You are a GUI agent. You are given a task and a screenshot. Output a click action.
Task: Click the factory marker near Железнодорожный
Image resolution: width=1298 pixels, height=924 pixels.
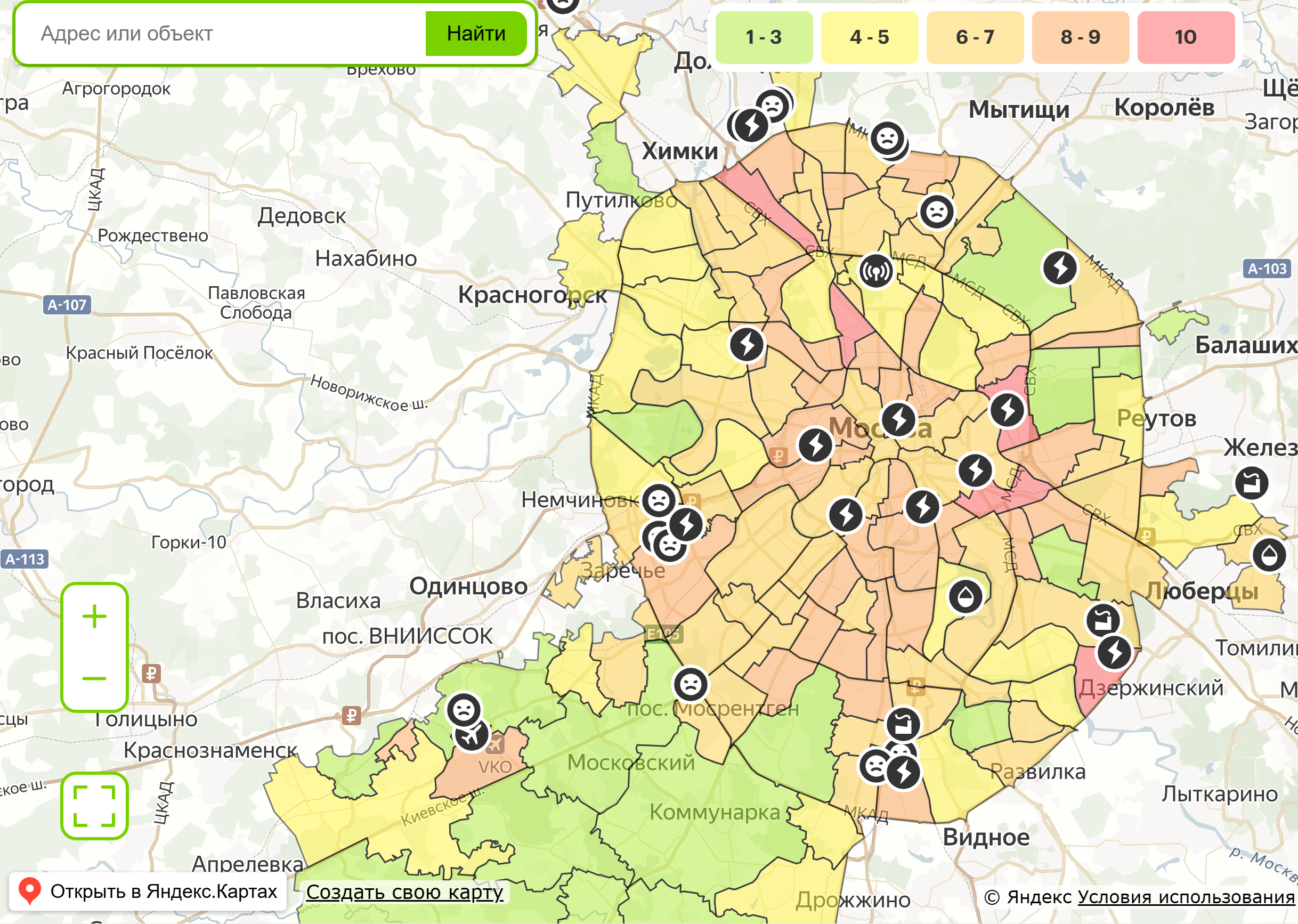point(1251,484)
